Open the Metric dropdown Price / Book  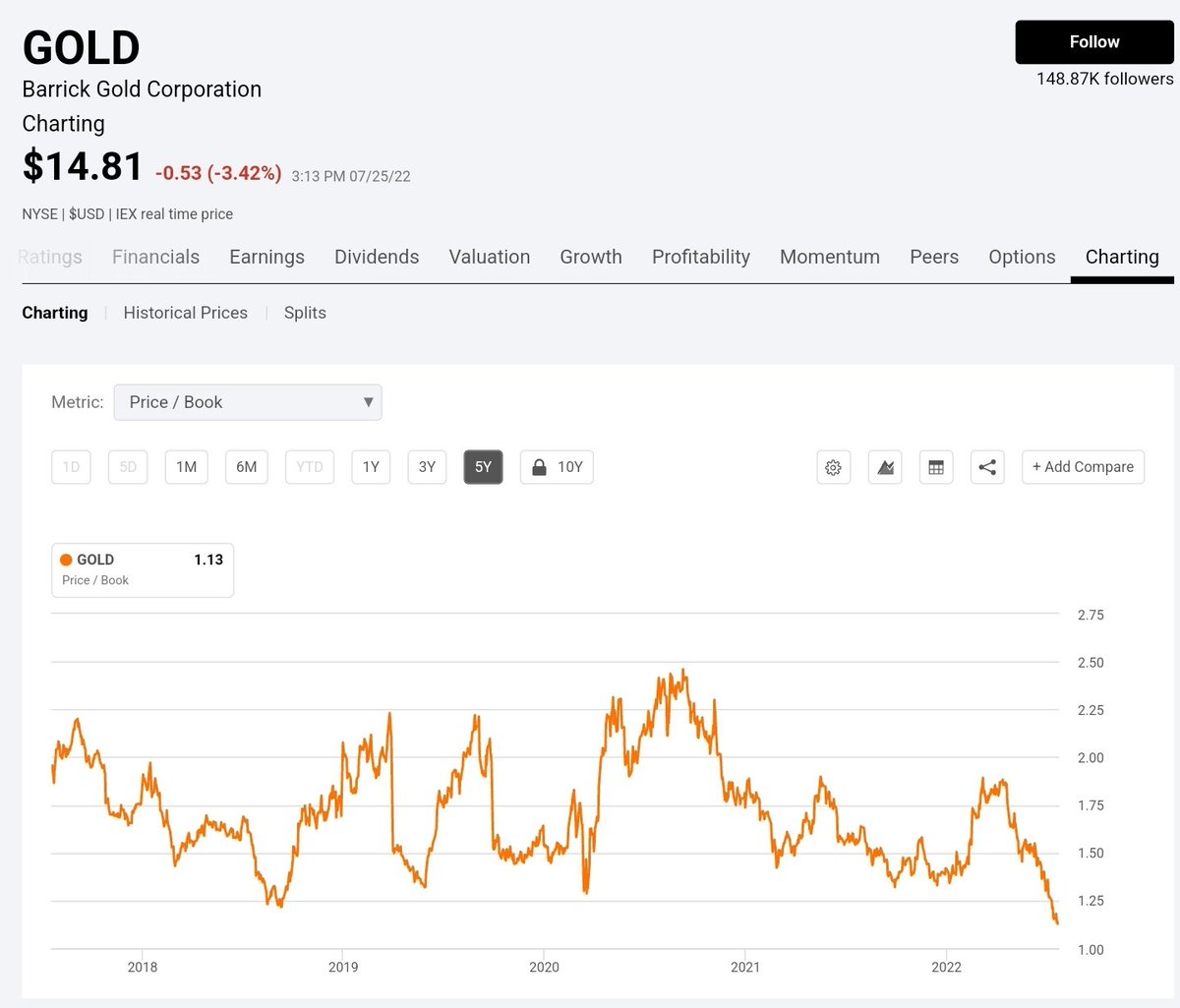coord(248,402)
